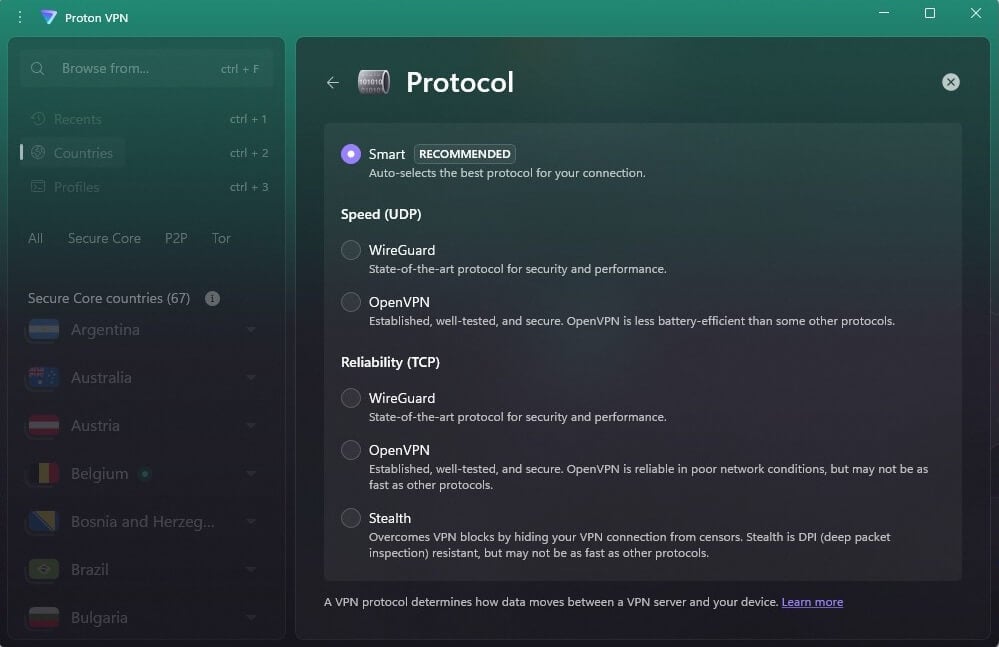
Task: Switch to the Countries section
Action: point(82,152)
